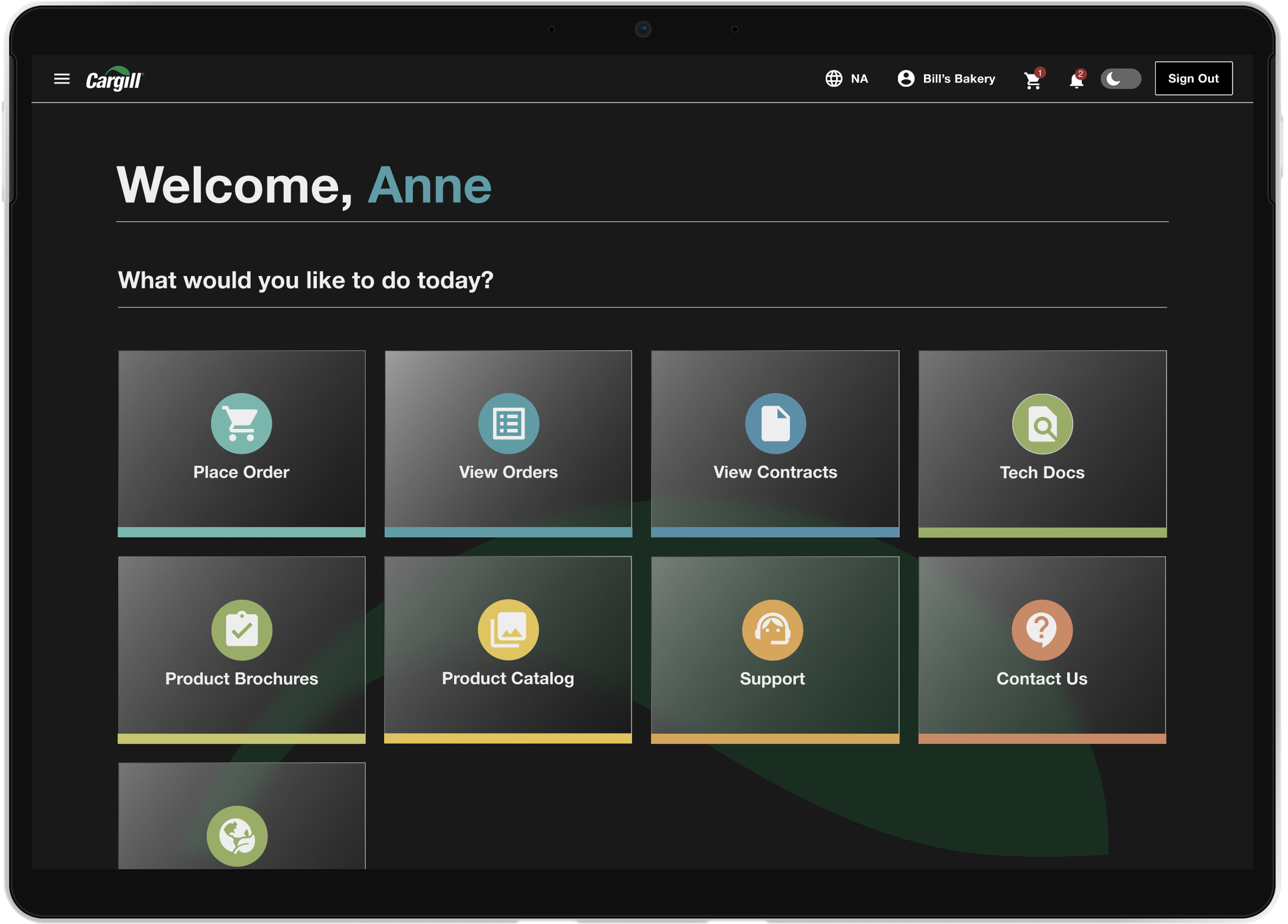The image size is (1288, 924).
Task: Open the Tech Docs label
Action: pos(1042,473)
